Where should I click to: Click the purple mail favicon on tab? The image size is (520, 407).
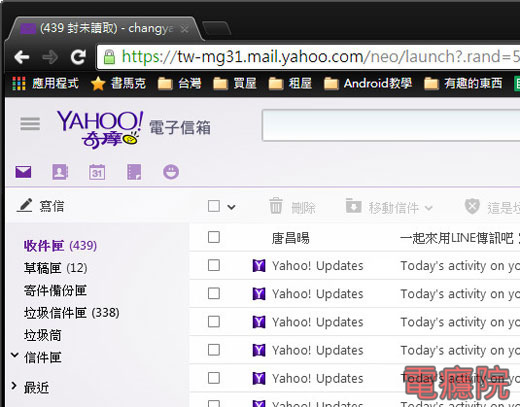[x=28, y=29]
